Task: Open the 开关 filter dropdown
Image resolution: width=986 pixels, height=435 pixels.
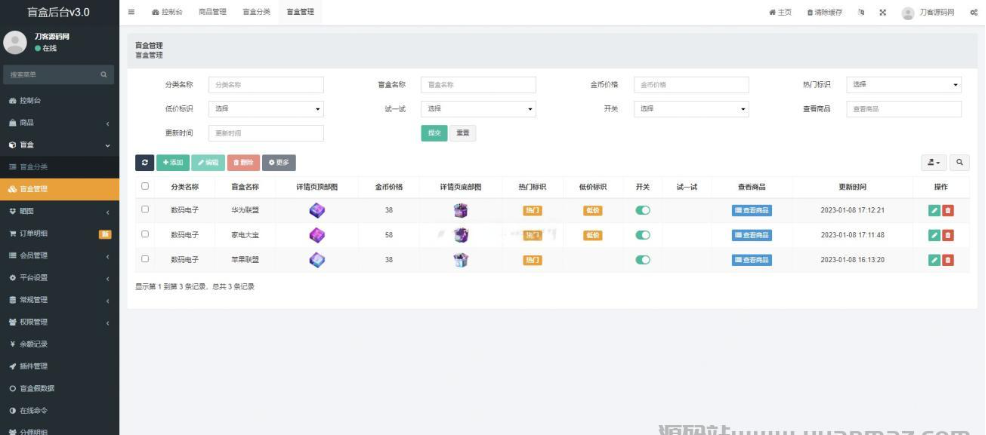Action: pos(691,109)
